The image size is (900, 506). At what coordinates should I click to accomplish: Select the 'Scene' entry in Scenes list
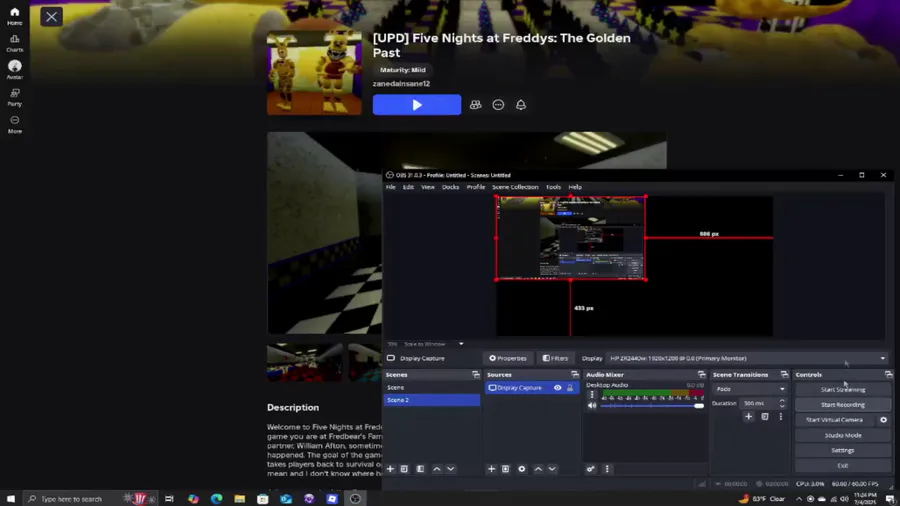point(432,388)
